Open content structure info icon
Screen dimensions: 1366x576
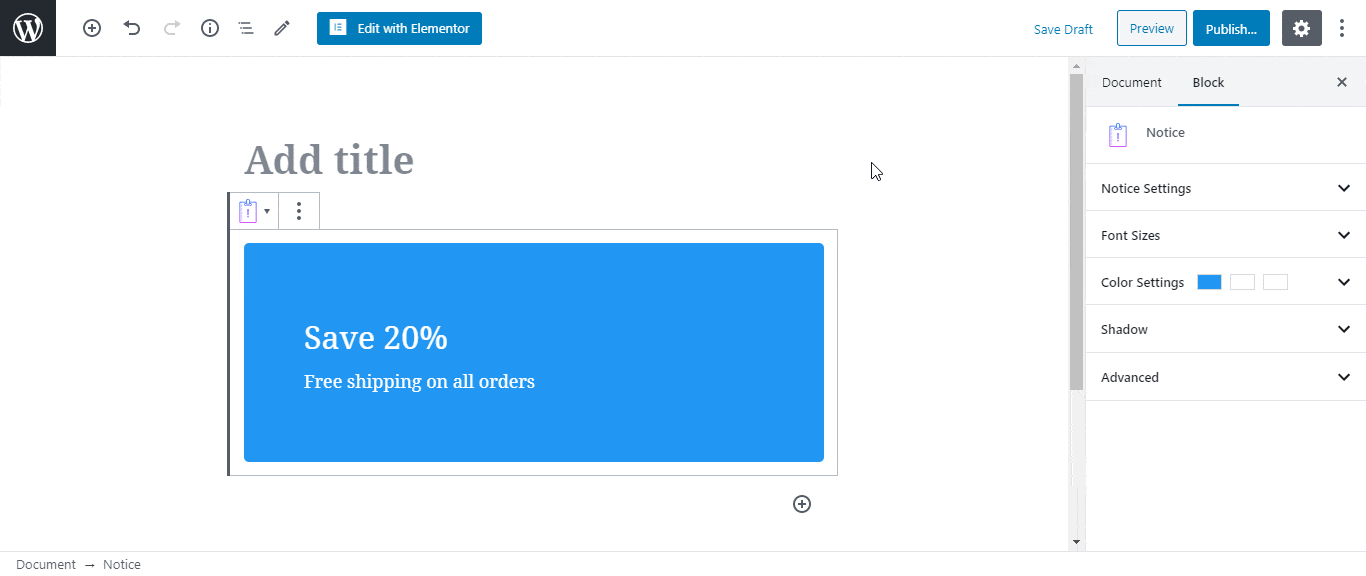(x=210, y=29)
